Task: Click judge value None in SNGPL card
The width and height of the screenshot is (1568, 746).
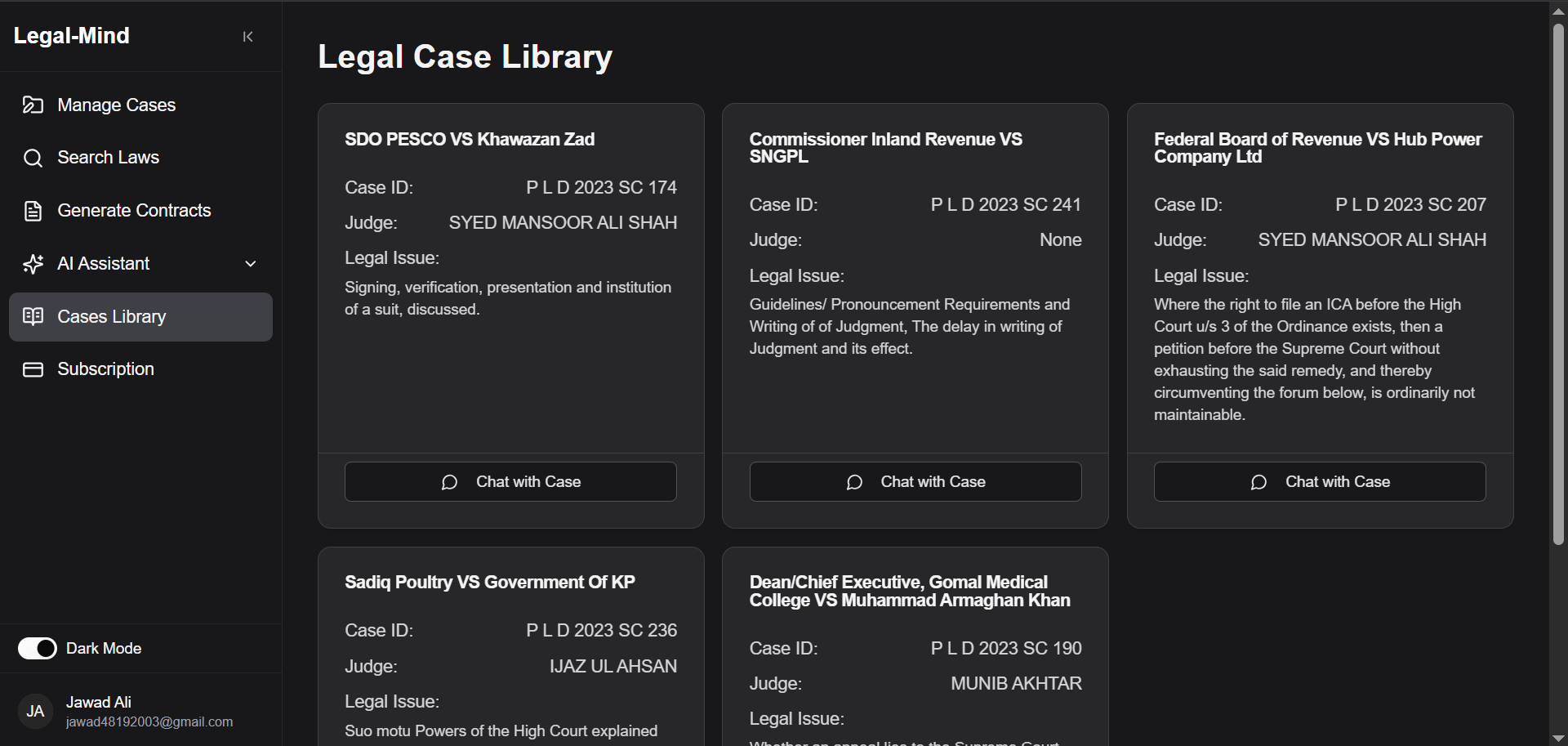Action: (1061, 240)
